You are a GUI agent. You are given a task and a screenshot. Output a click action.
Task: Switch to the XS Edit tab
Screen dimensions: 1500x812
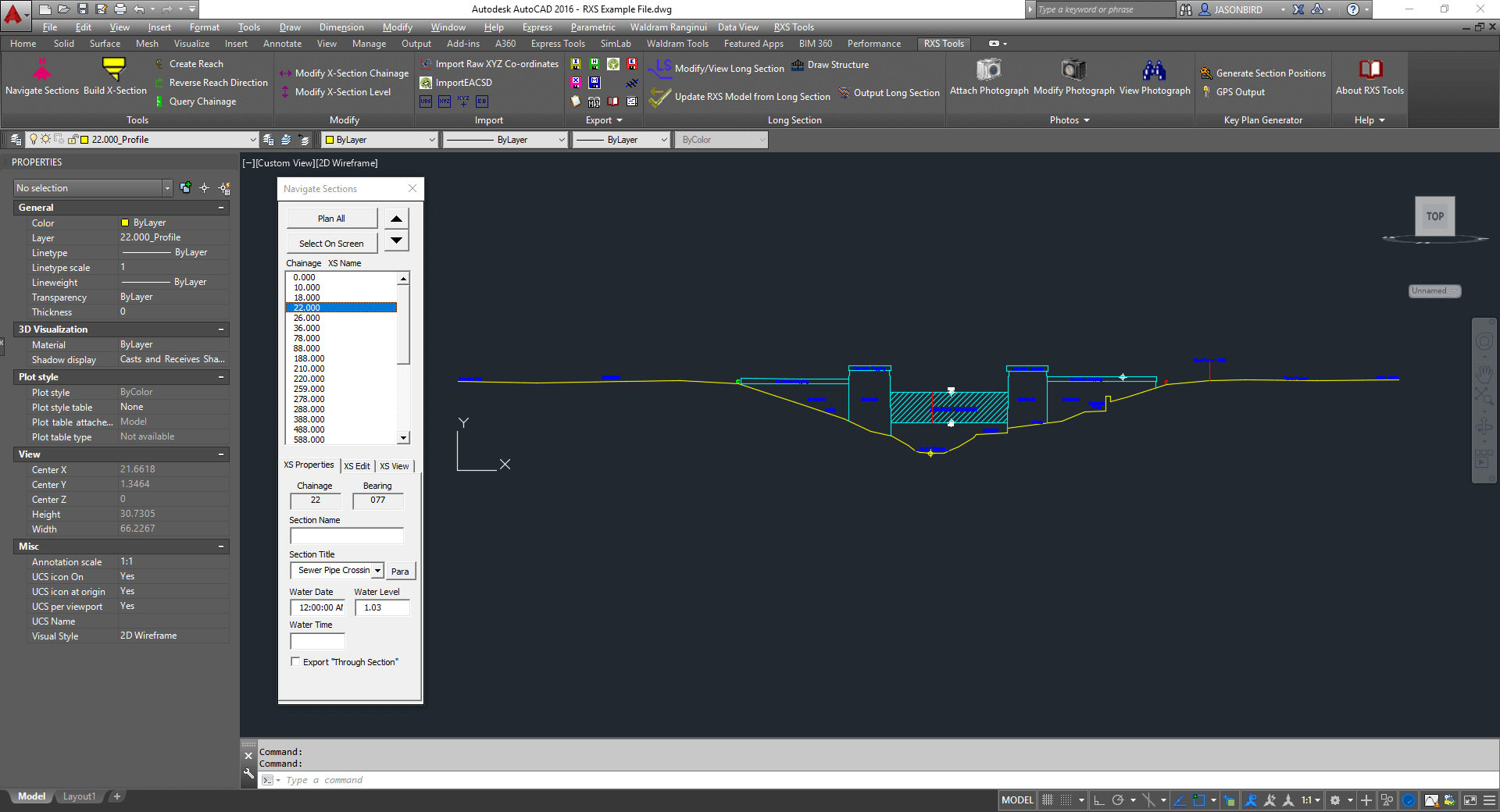click(x=357, y=466)
